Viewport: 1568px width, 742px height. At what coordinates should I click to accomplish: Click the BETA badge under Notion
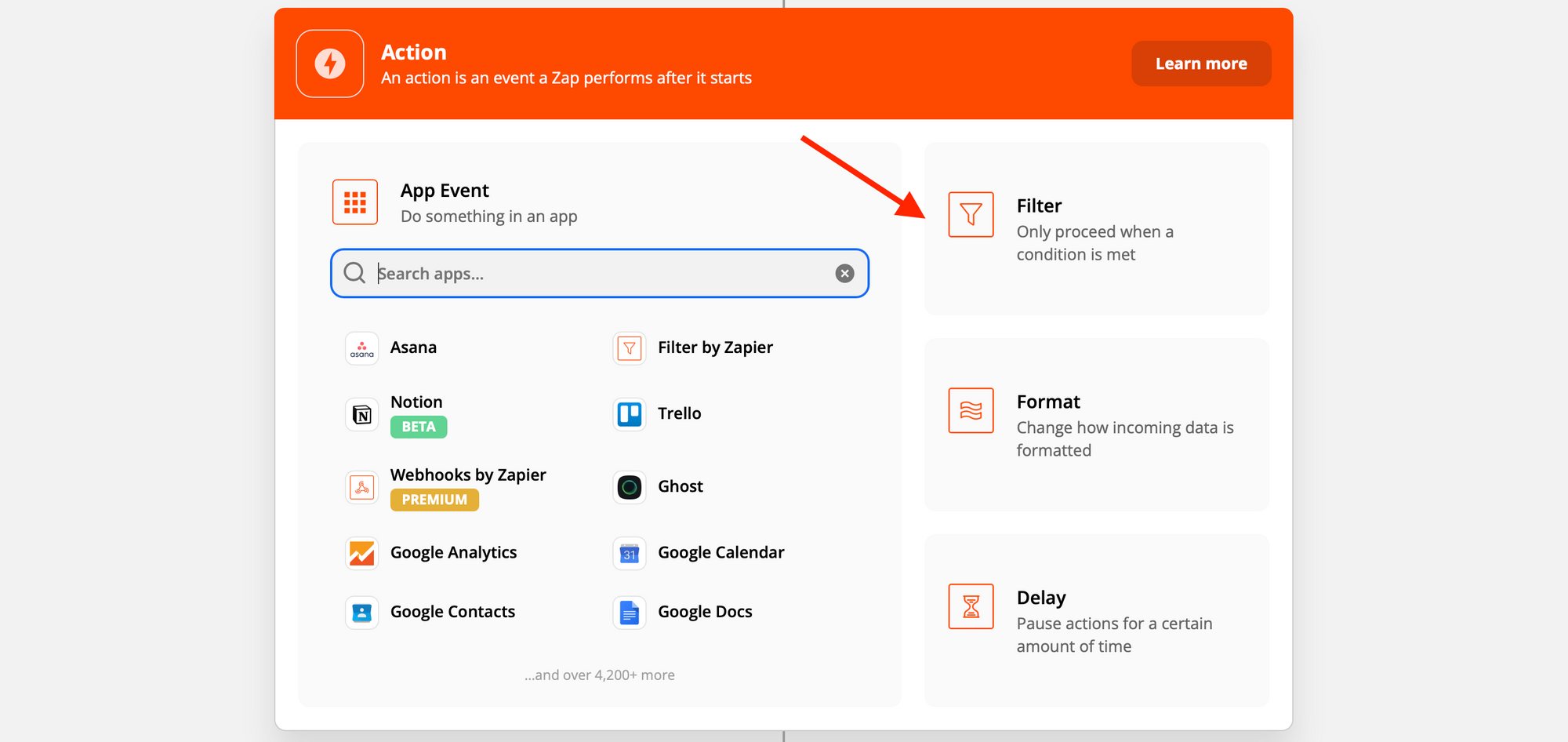point(419,427)
